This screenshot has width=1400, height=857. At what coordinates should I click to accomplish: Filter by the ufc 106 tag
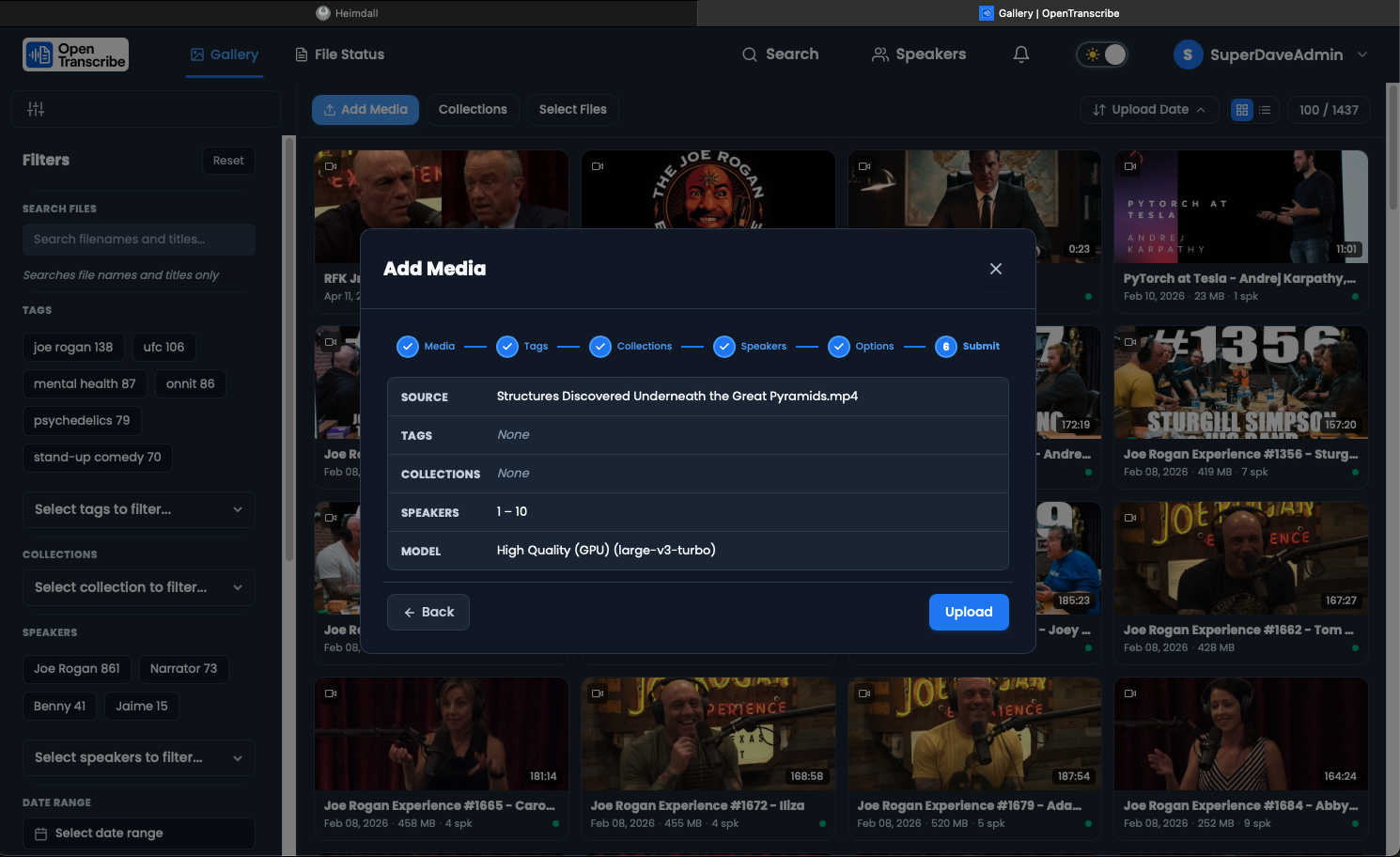(163, 347)
